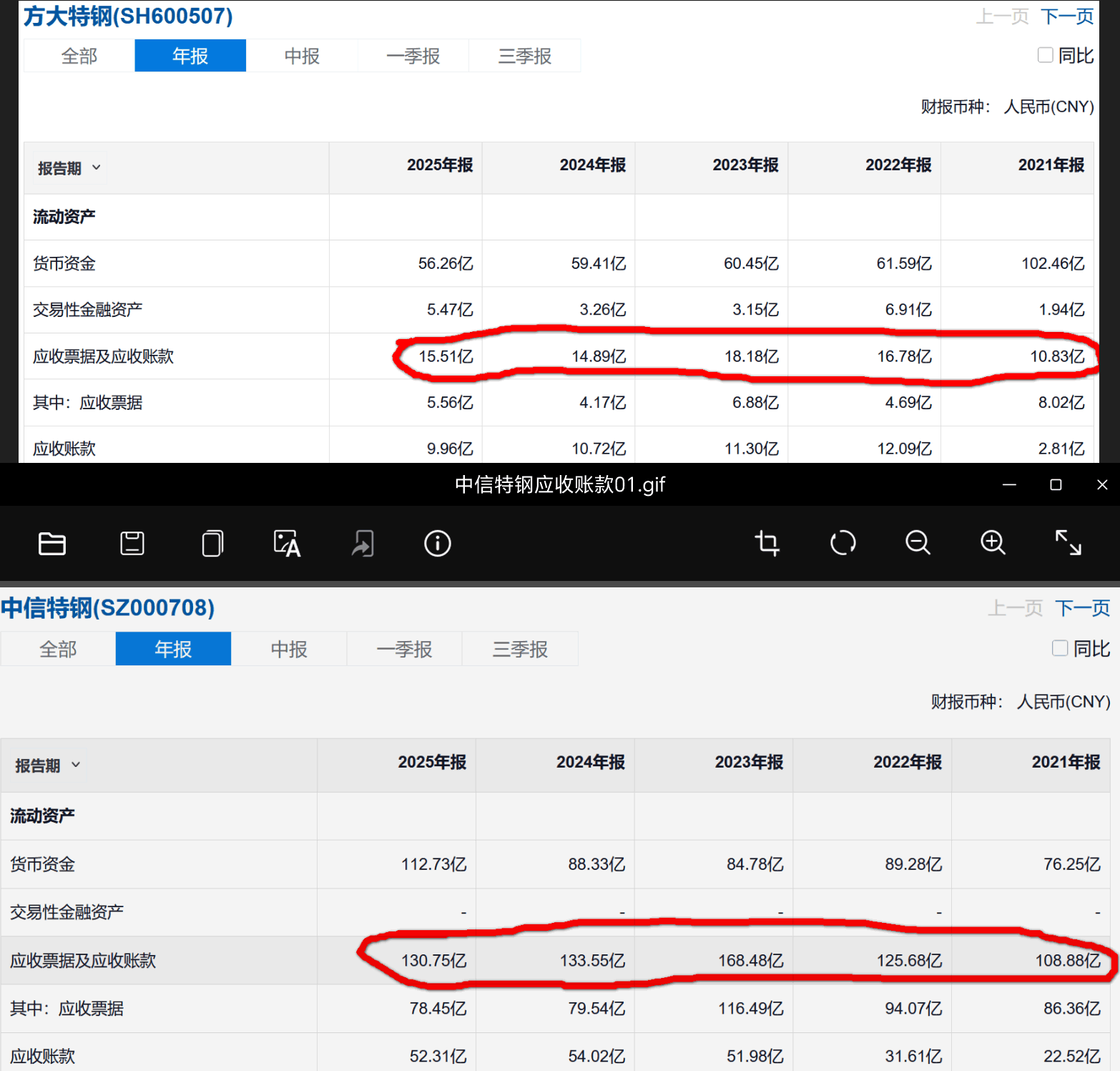Select 应收票据及应收账款 row label in 方大特钢 table
Viewport: 1120px width, 1071px height.
click(103, 356)
